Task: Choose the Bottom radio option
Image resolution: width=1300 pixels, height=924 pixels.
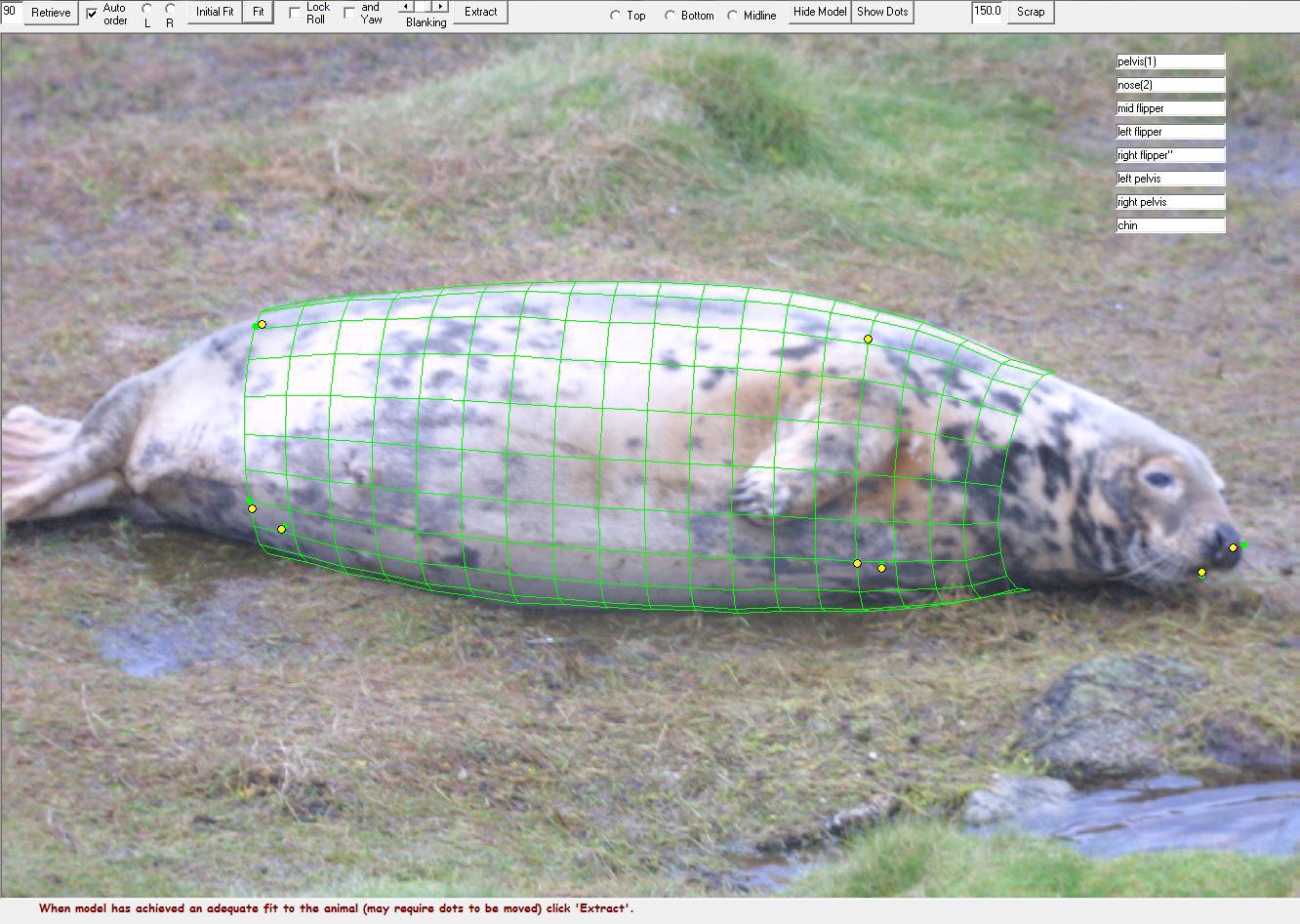Action: [x=670, y=16]
